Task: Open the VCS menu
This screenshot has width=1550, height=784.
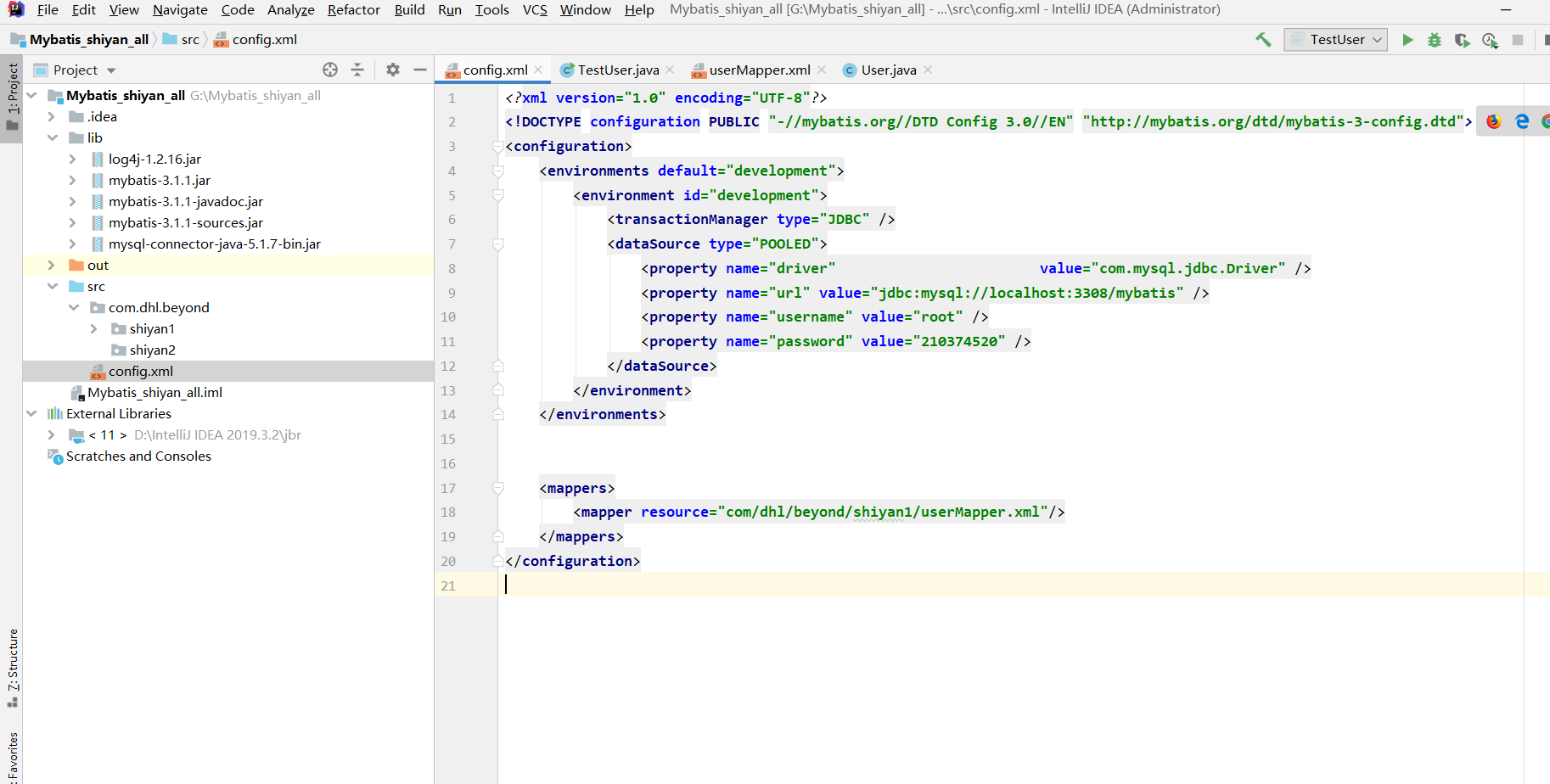Action: point(535,9)
